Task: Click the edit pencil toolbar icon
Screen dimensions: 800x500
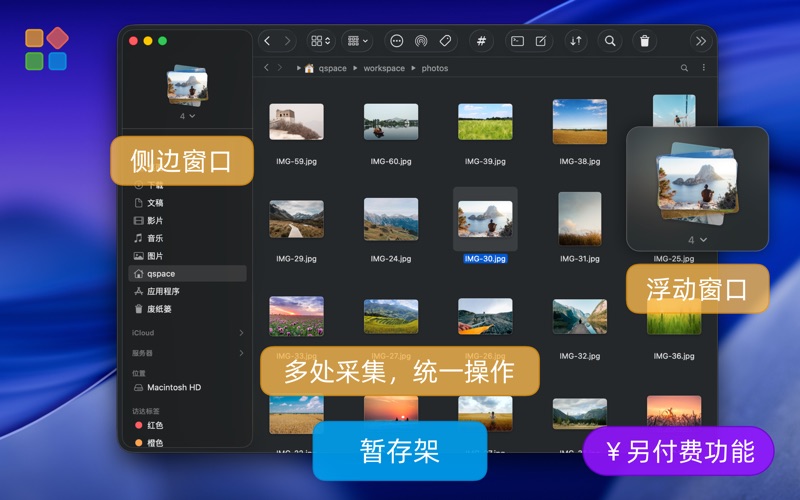Action: point(541,41)
